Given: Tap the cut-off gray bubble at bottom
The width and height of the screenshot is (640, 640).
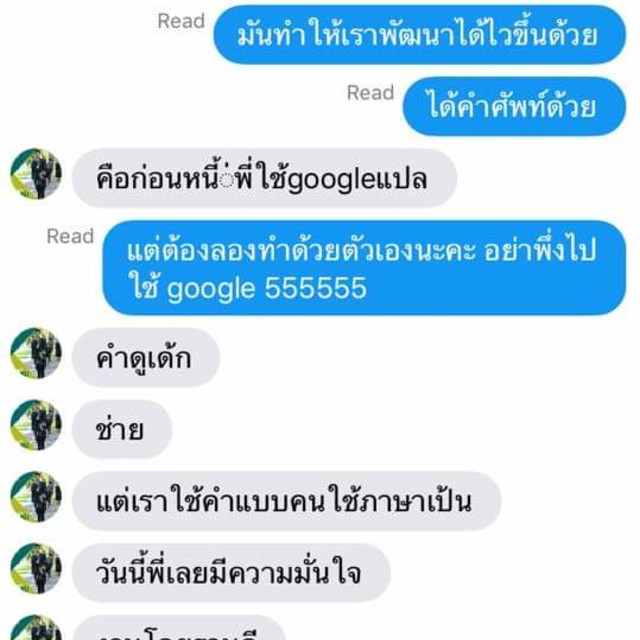Looking at the screenshot, I should (179, 629).
